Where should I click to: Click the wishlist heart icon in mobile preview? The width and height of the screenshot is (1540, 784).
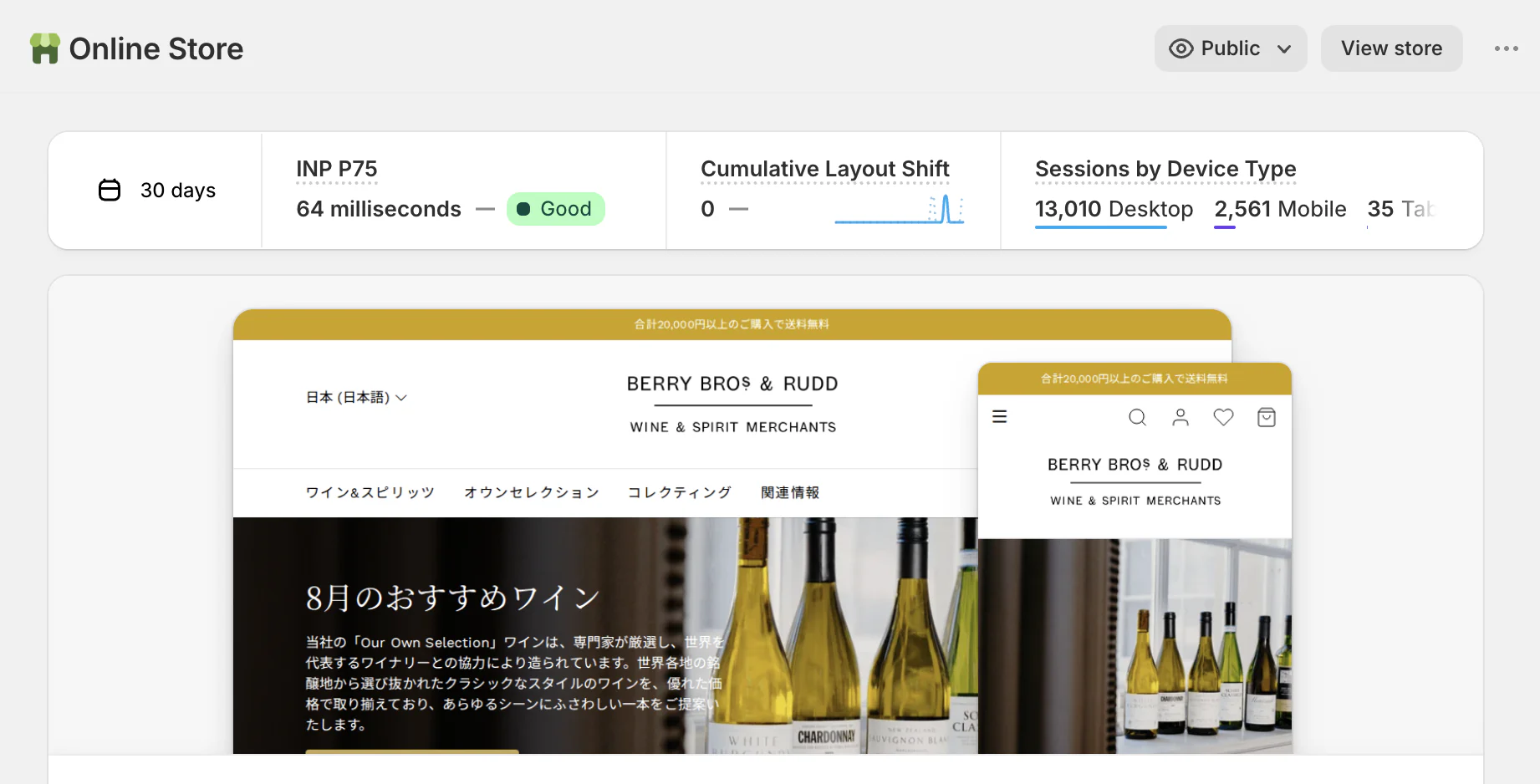coord(1223,417)
